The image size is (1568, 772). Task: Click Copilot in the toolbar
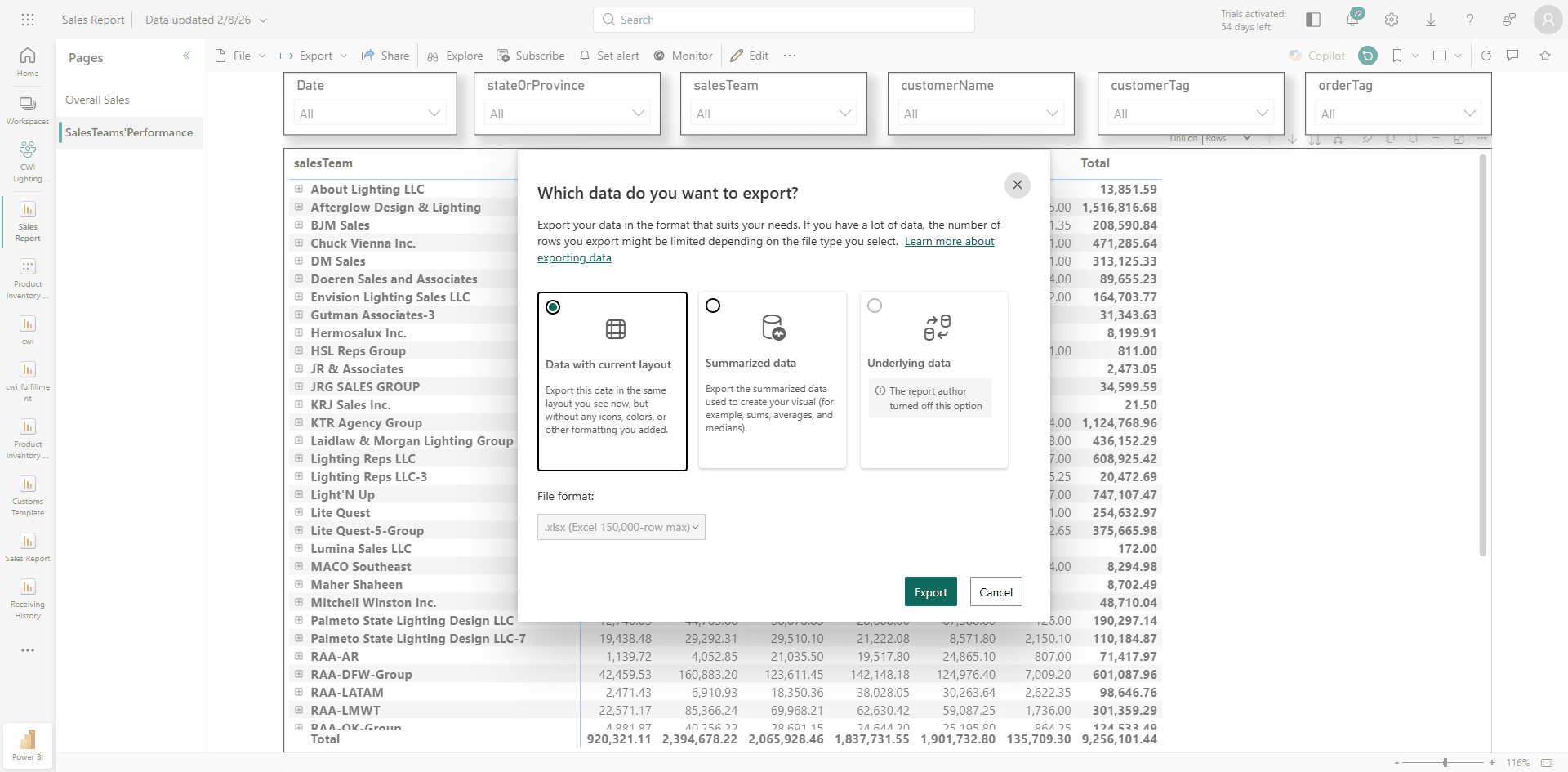point(1316,56)
